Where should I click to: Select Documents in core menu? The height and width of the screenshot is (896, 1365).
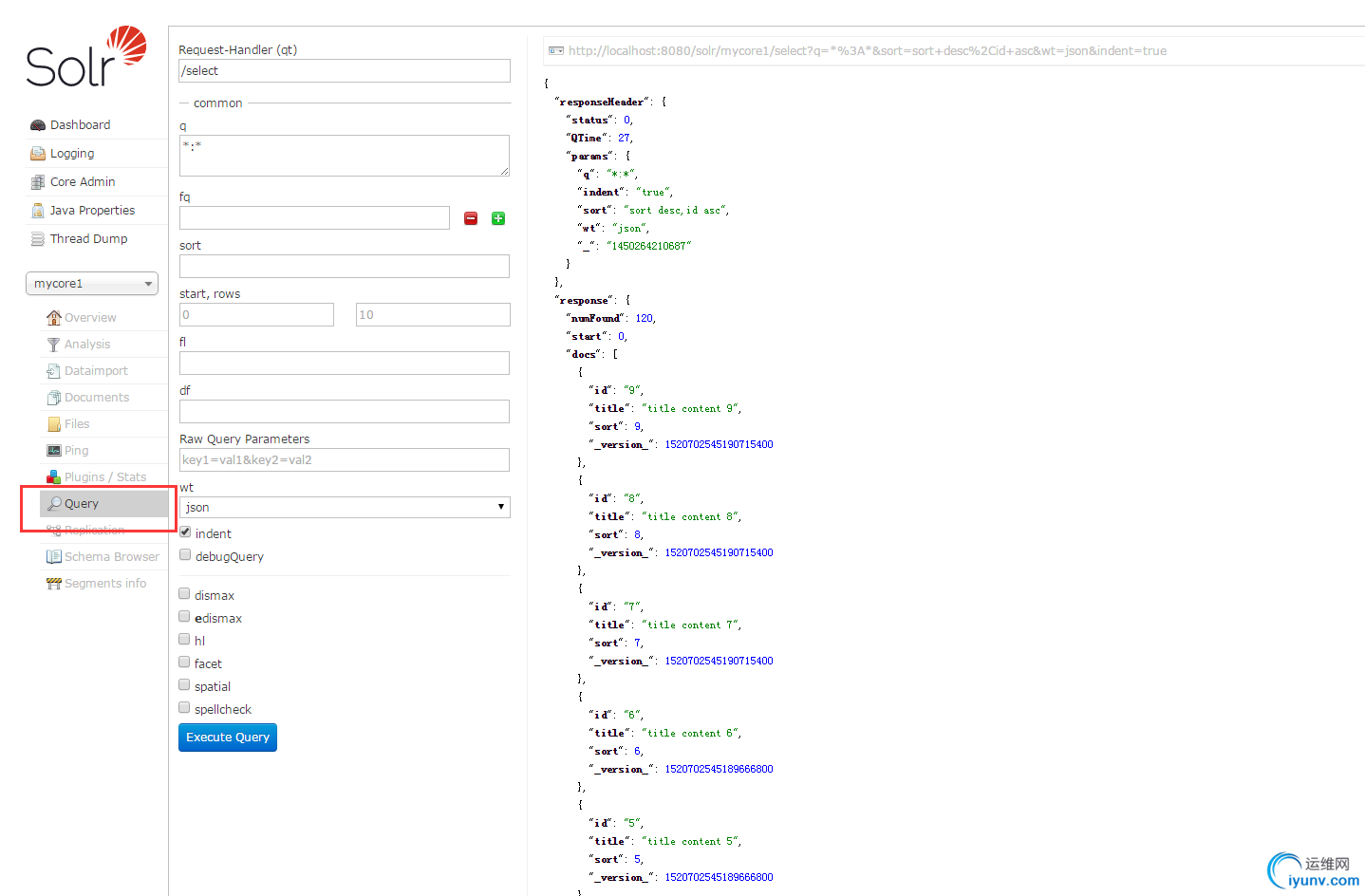click(x=97, y=398)
